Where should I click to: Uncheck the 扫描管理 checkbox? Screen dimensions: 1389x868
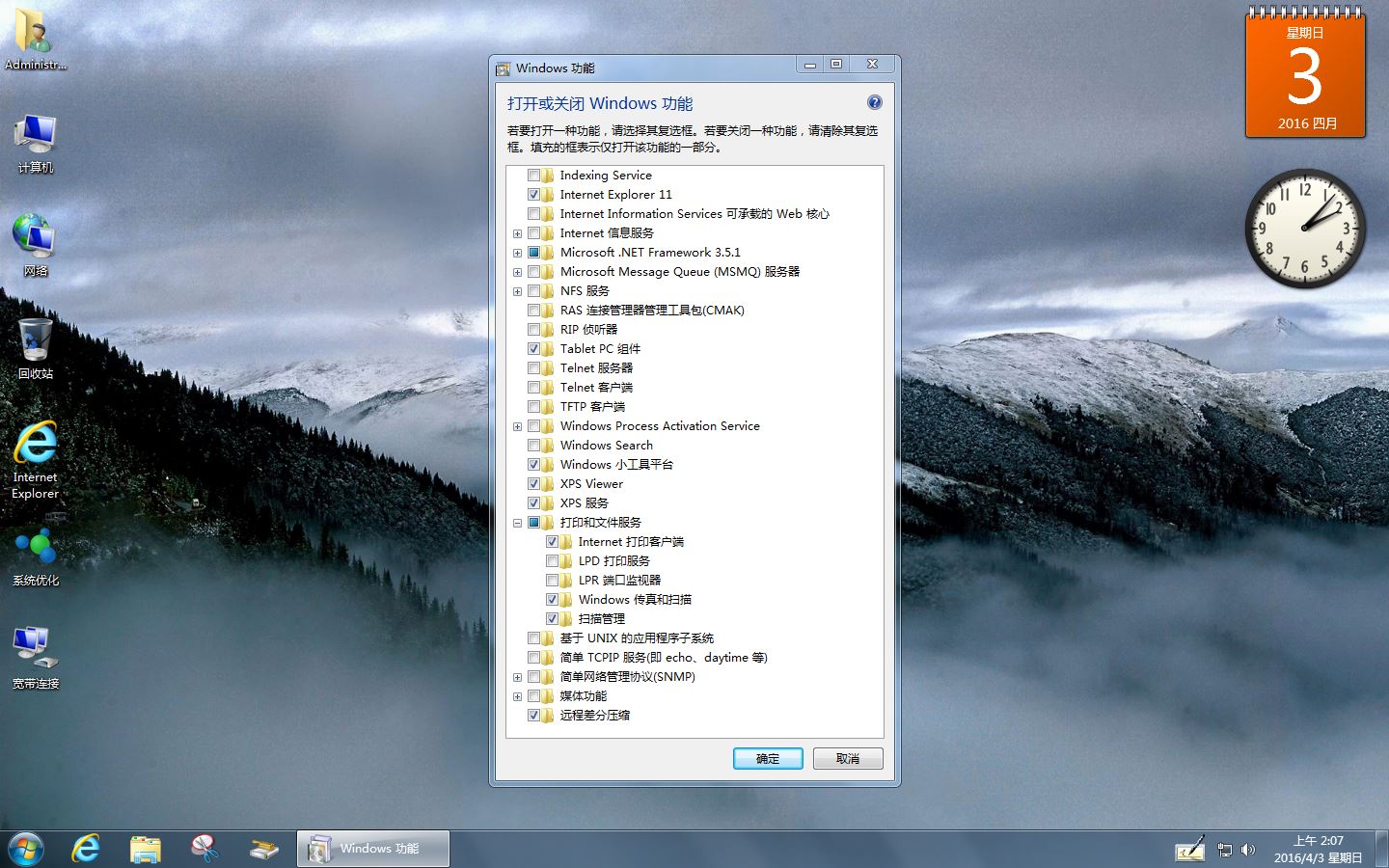click(552, 618)
